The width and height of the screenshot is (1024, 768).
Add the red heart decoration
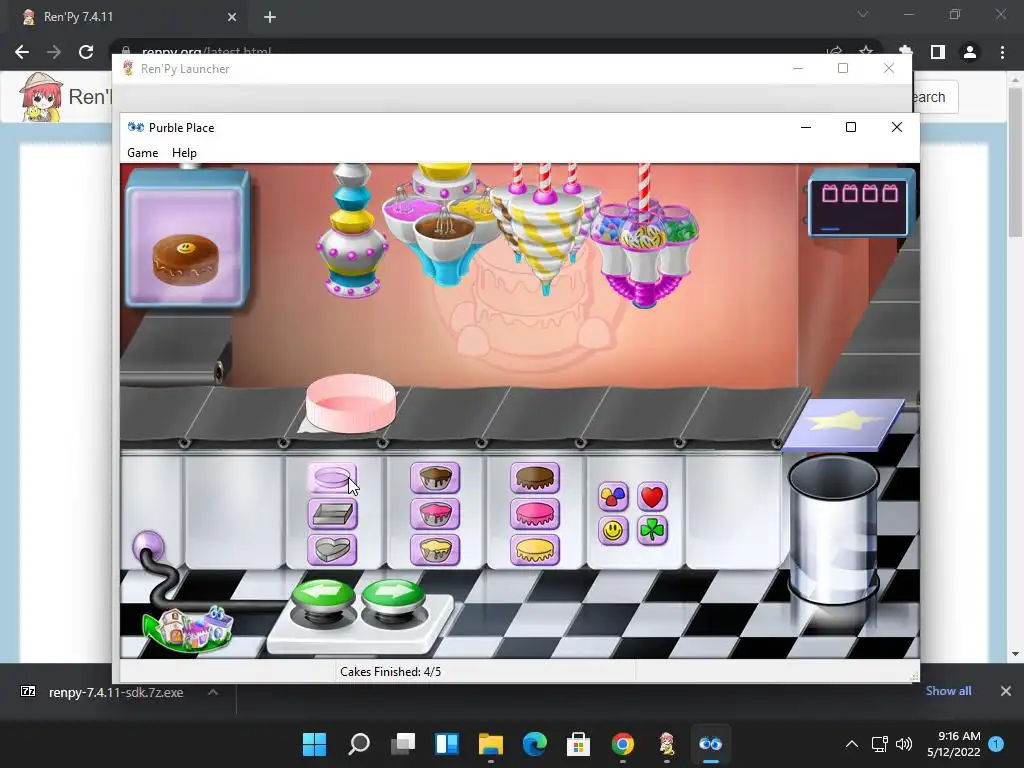[x=652, y=497]
